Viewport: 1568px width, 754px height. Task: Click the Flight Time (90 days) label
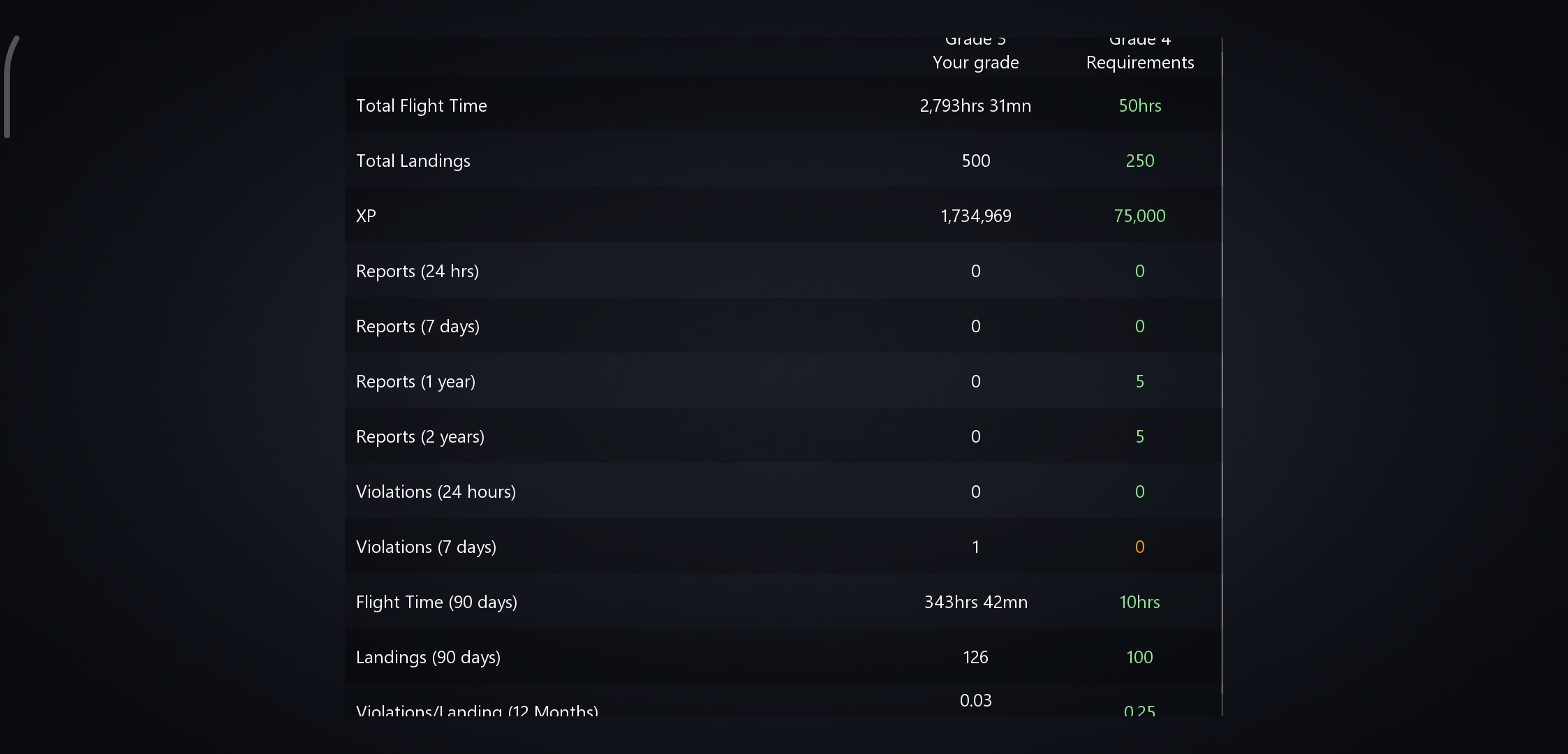pos(436,602)
